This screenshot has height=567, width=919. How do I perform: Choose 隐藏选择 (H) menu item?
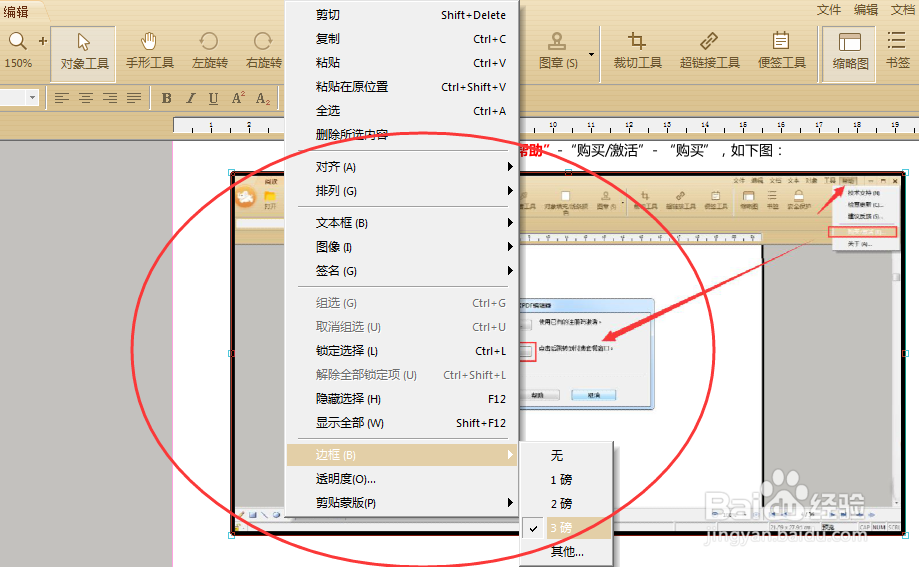click(401, 399)
